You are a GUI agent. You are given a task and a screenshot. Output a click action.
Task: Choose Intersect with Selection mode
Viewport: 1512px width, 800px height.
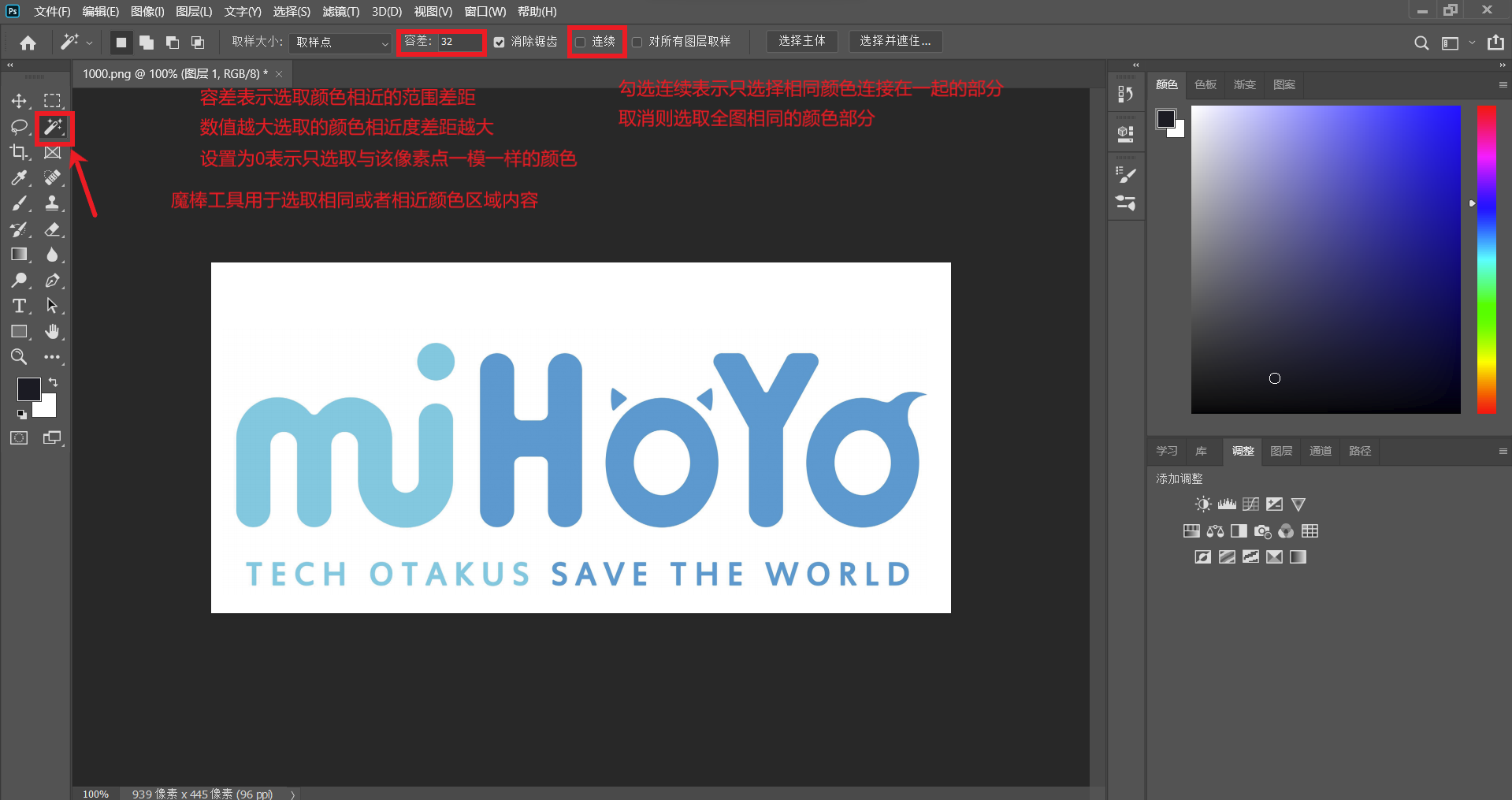click(x=198, y=43)
